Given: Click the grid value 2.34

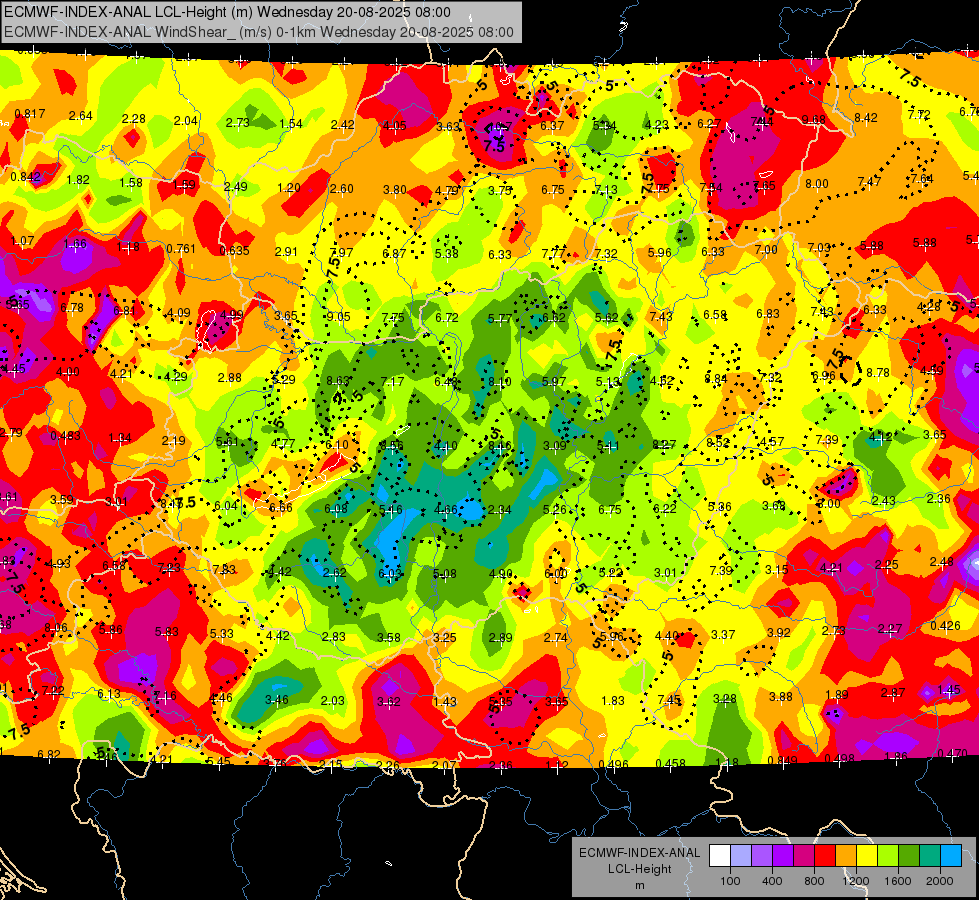Looking at the screenshot, I should (x=499, y=510).
